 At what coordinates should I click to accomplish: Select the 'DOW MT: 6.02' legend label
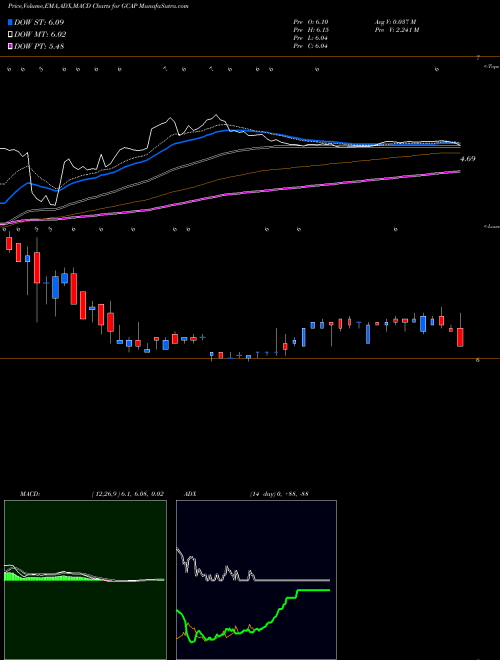tap(40, 35)
